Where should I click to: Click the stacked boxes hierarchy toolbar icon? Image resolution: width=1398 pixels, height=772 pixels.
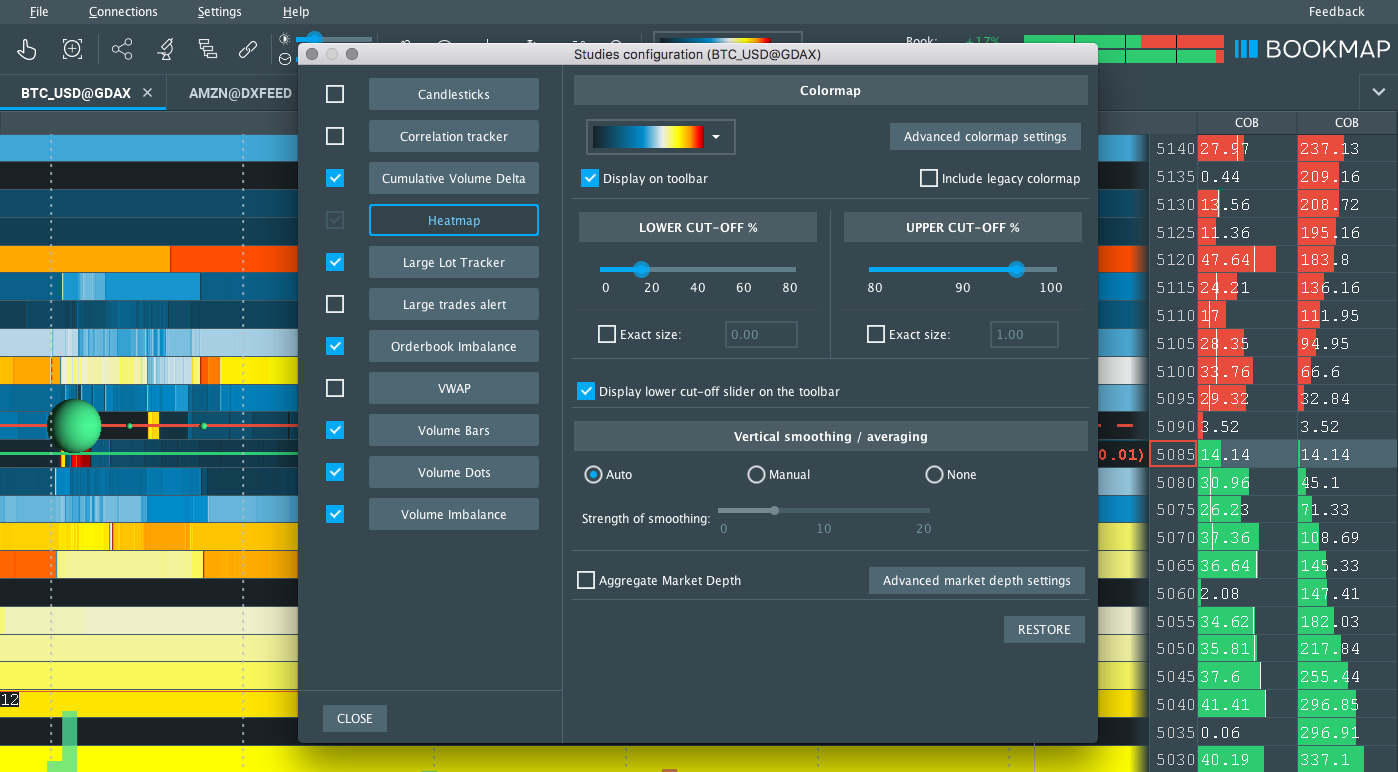207,49
